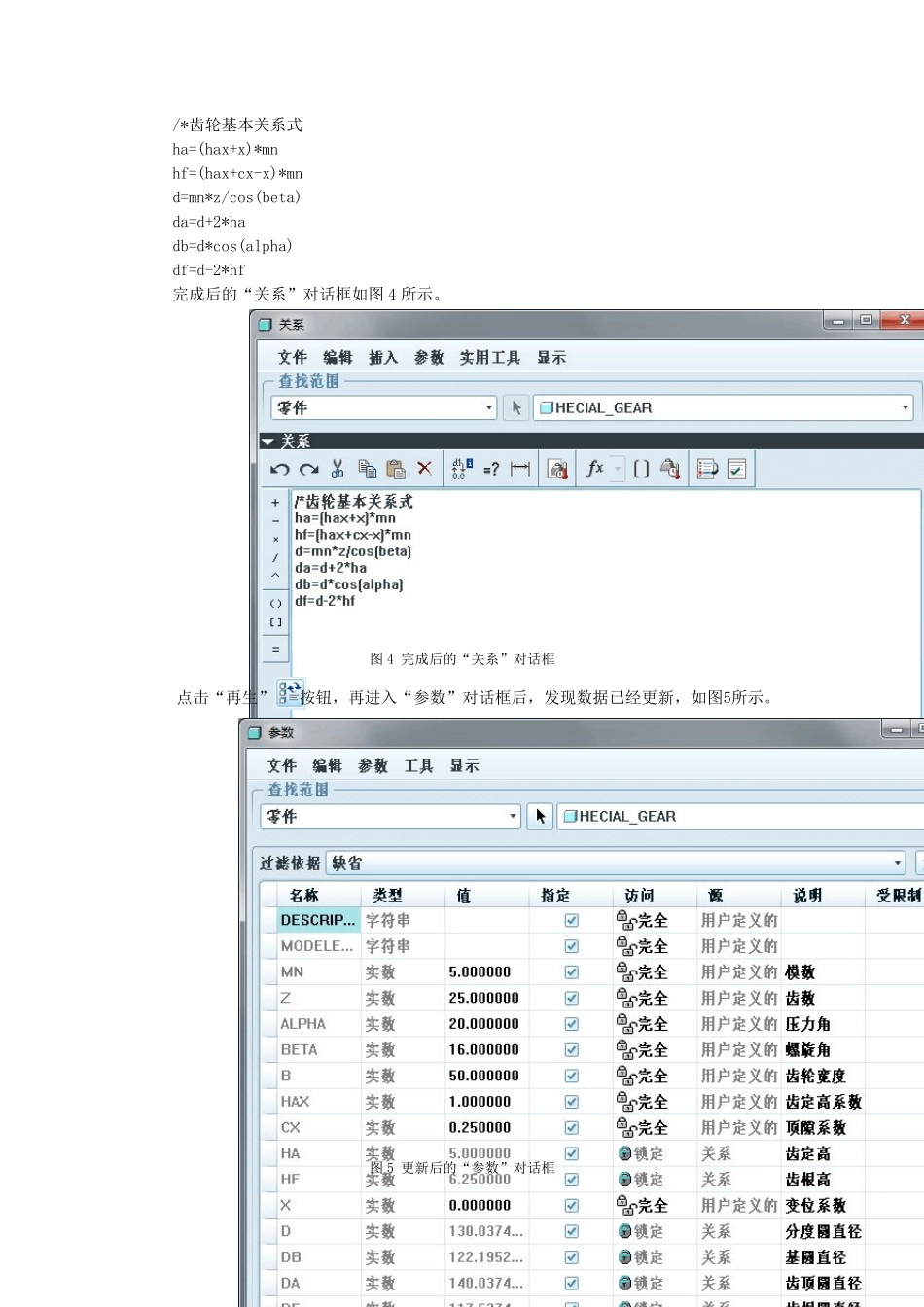Click the 名称 column header
The width and height of the screenshot is (924, 1307).
318,895
